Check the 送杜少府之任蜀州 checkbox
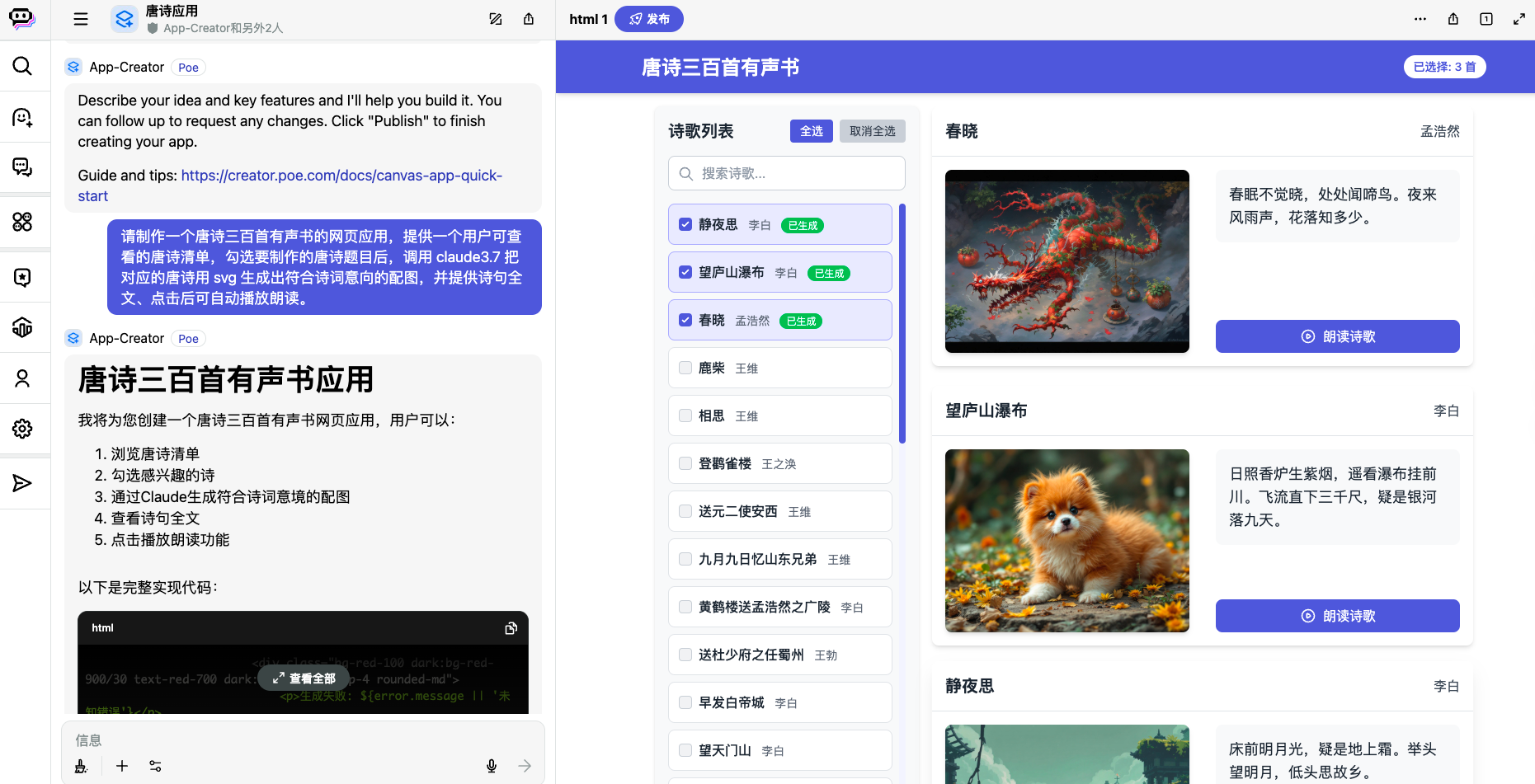The width and height of the screenshot is (1535, 784). (x=685, y=655)
